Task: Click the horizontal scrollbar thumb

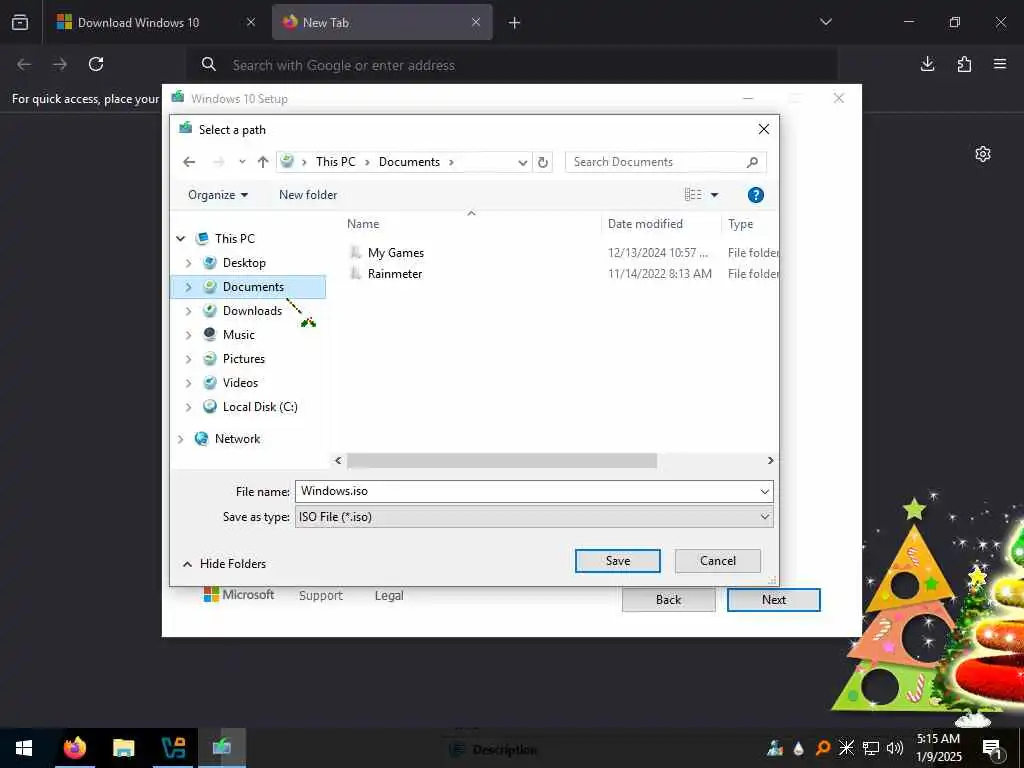Action: (502, 460)
